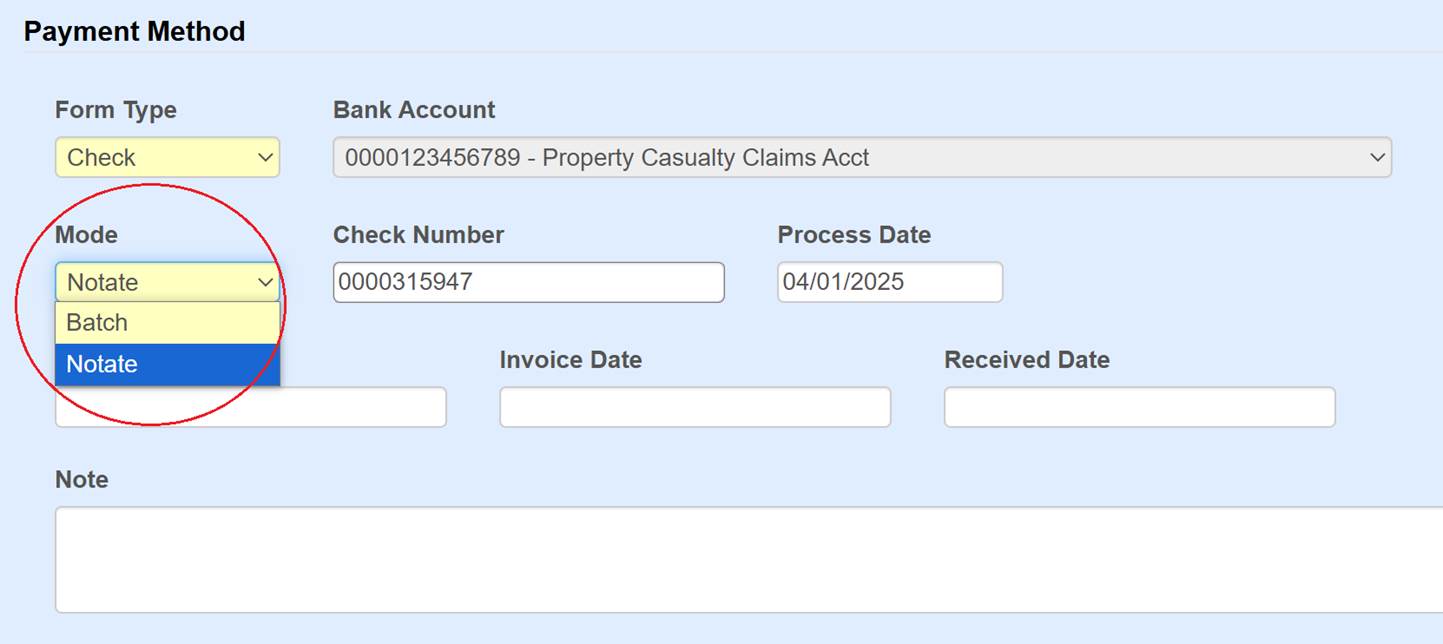Click the Check Number label text
Image resolution: width=1443 pixels, height=644 pixels.
(x=418, y=235)
